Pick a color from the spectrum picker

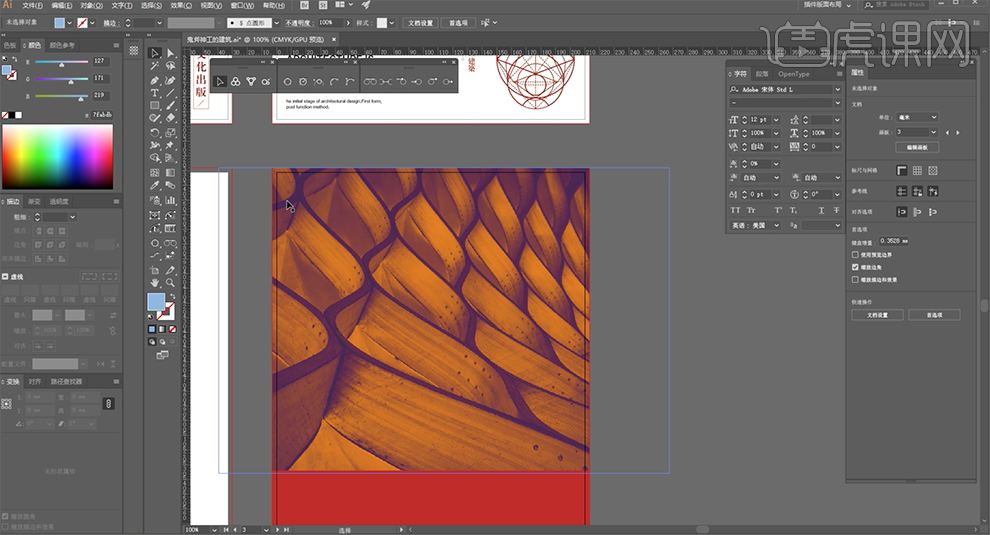click(58, 158)
